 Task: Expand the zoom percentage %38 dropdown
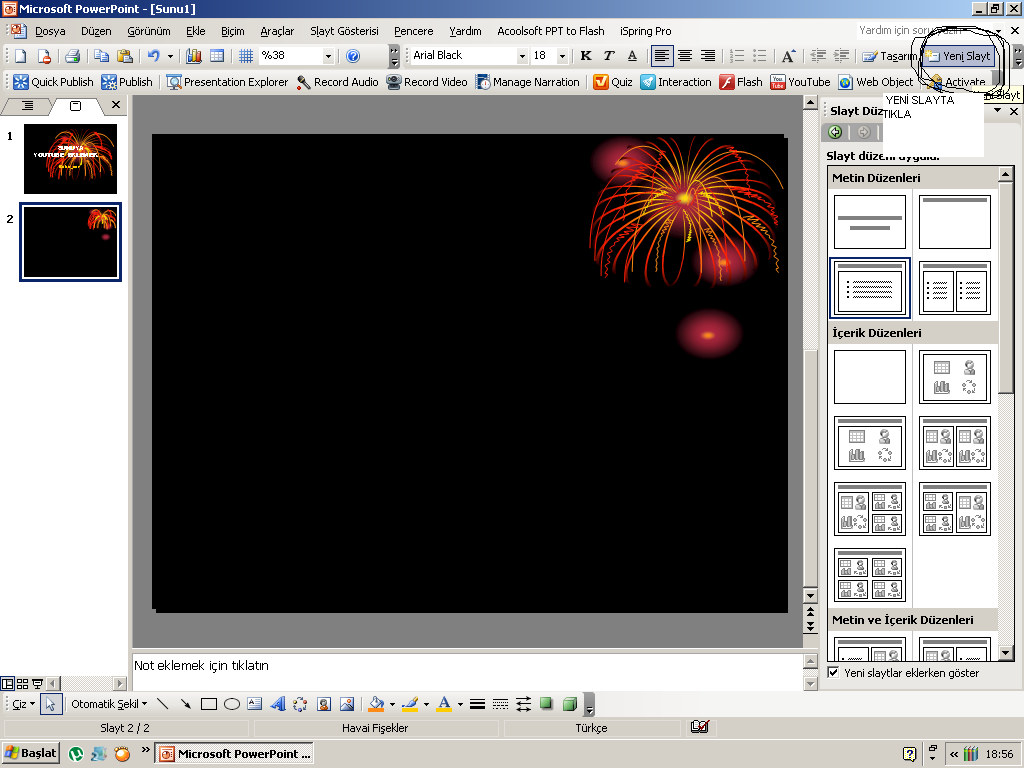click(x=328, y=56)
